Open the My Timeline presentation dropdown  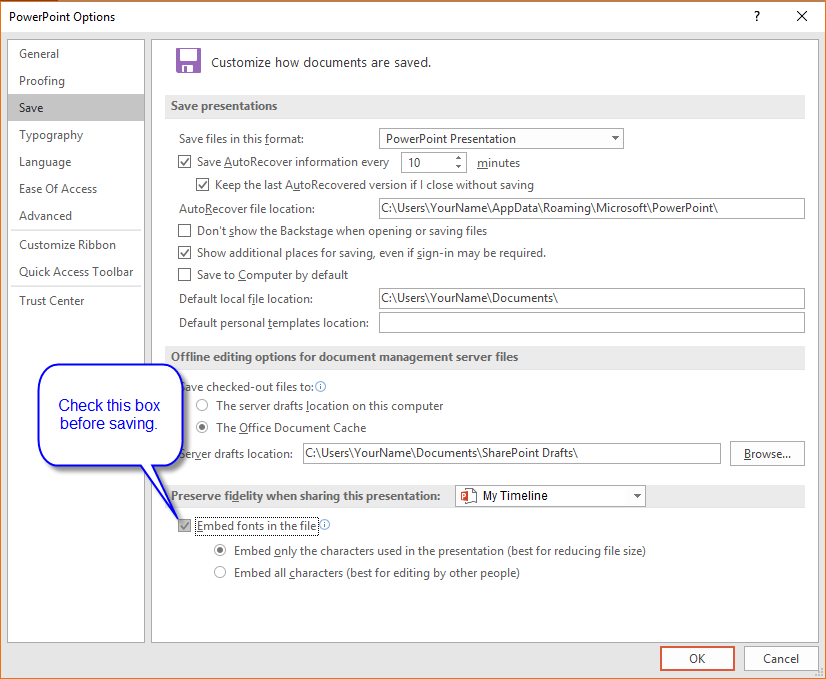(550, 496)
